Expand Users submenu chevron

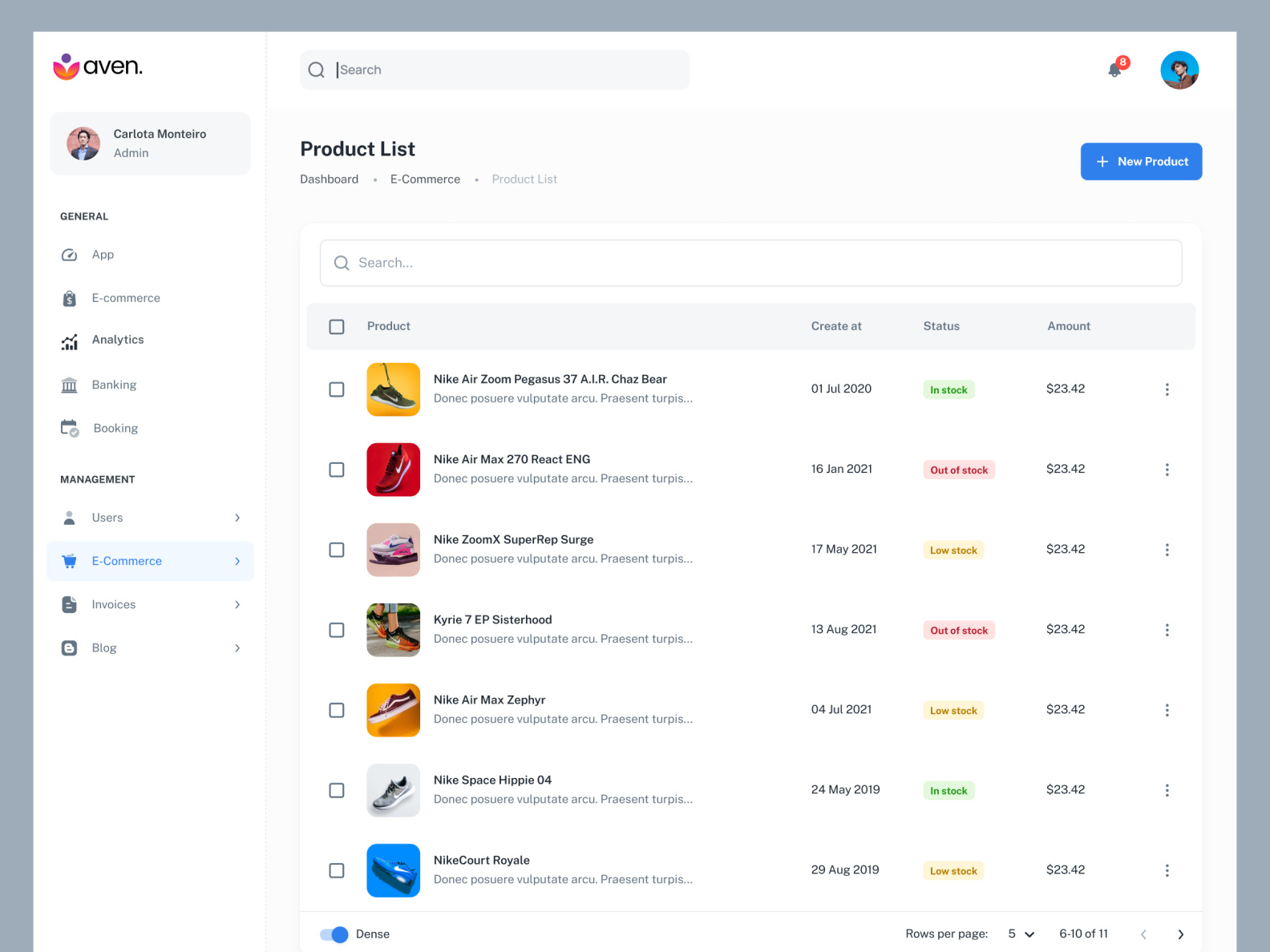(x=237, y=518)
